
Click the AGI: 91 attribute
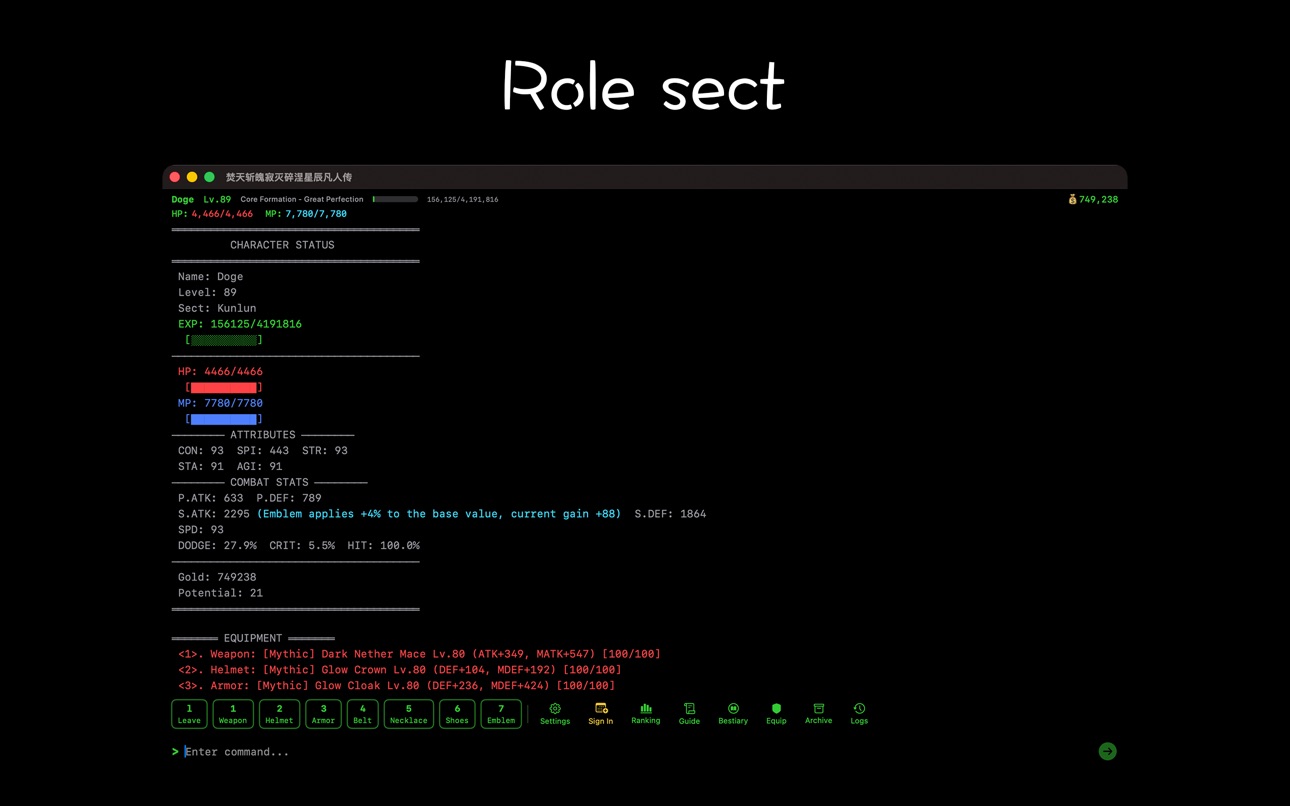[260, 467]
